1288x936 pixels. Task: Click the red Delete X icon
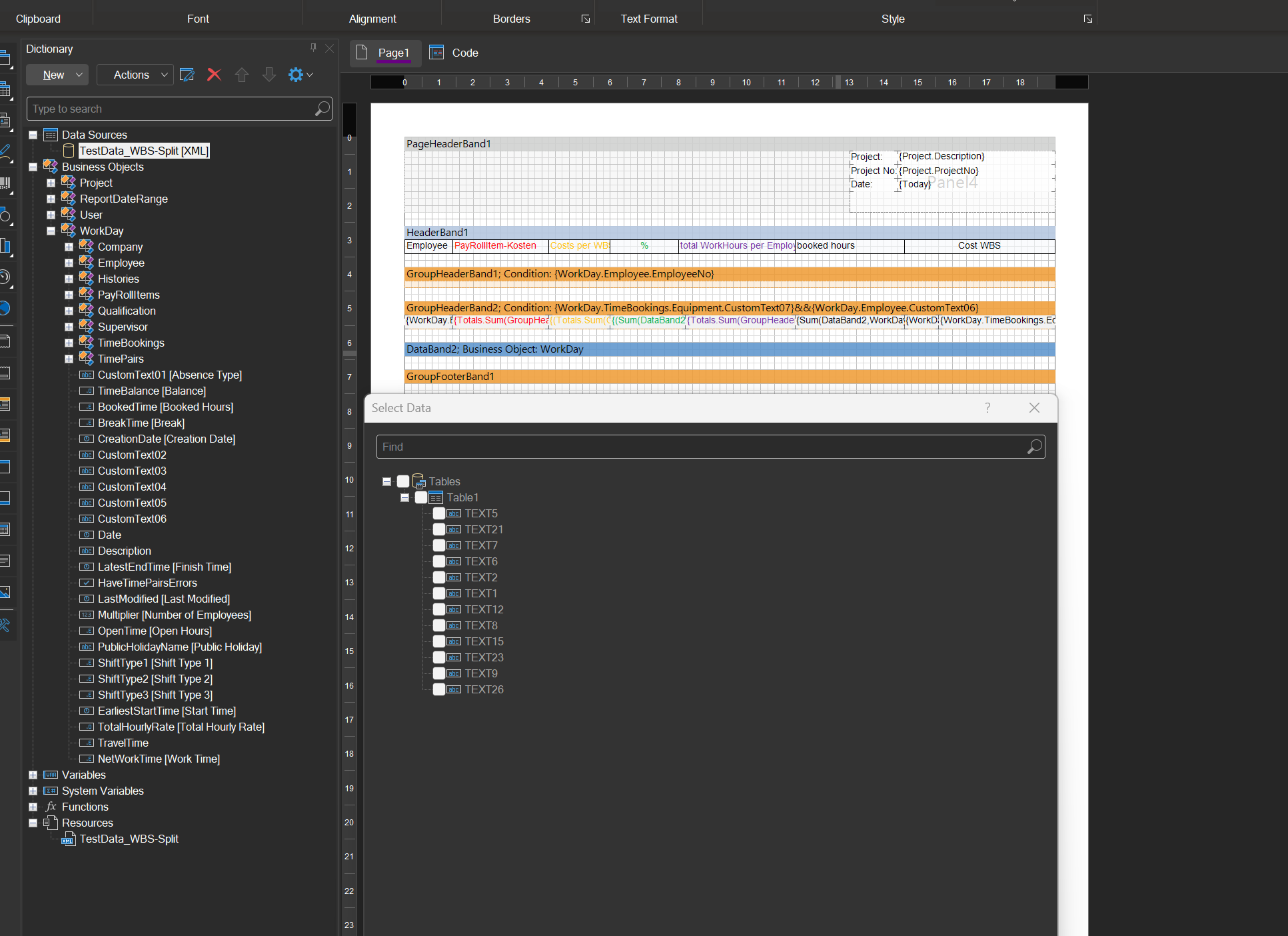(214, 75)
